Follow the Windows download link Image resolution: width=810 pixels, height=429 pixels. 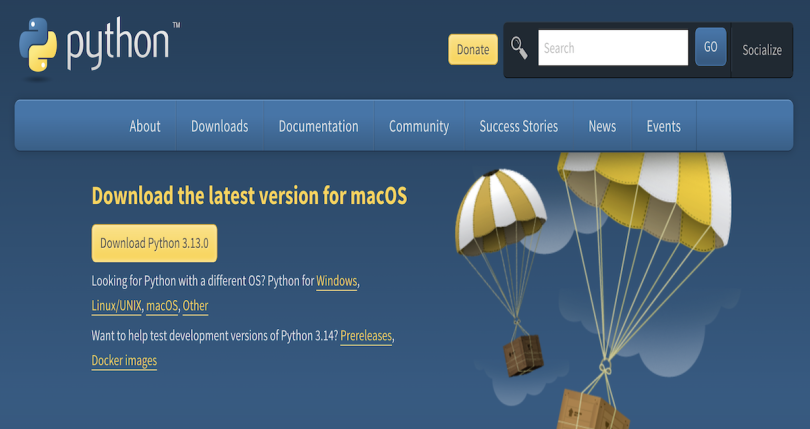click(x=336, y=281)
